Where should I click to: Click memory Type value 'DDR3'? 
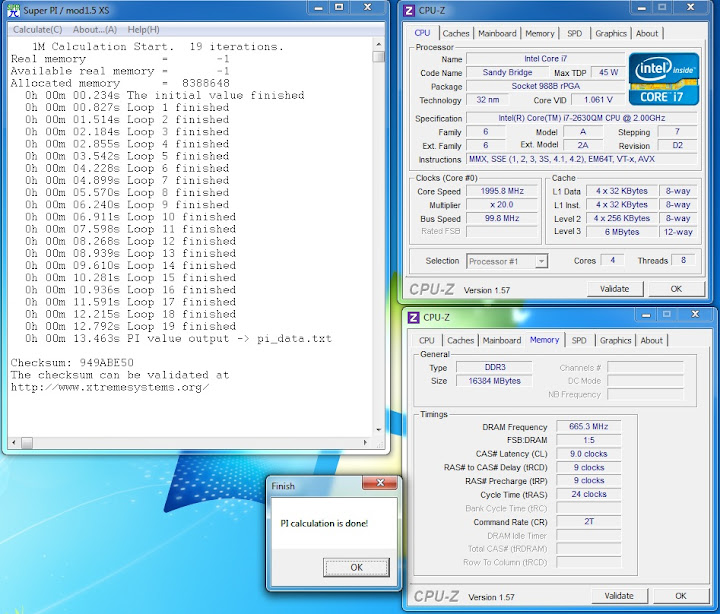tap(495, 367)
